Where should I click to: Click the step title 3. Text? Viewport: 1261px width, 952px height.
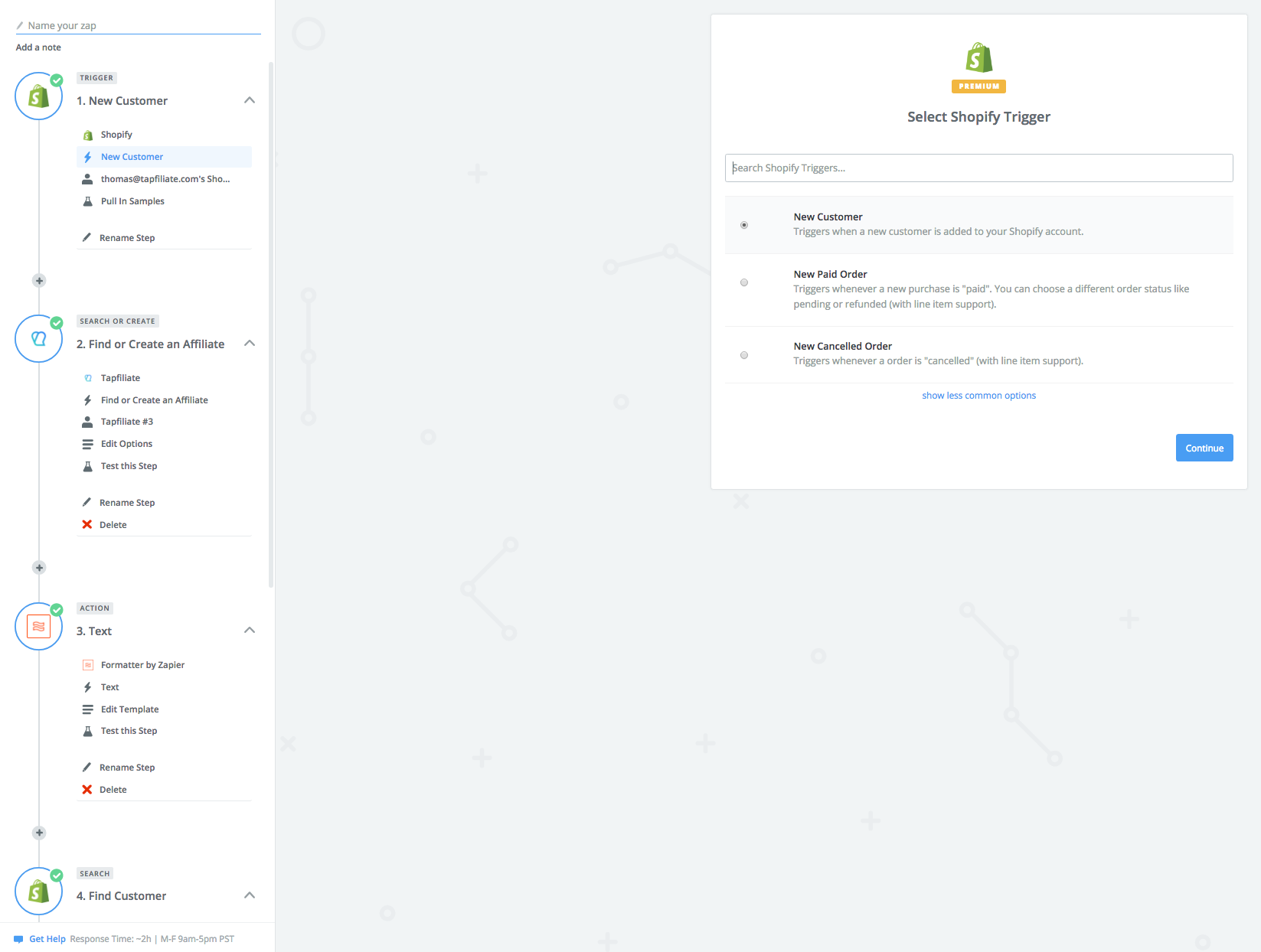[x=94, y=631]
